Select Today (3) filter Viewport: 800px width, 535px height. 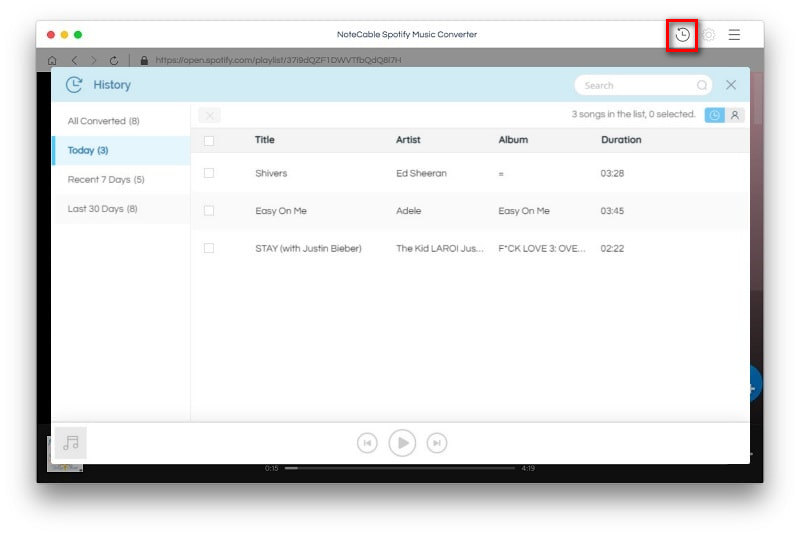pyautogui.click(x=121, y=150)
